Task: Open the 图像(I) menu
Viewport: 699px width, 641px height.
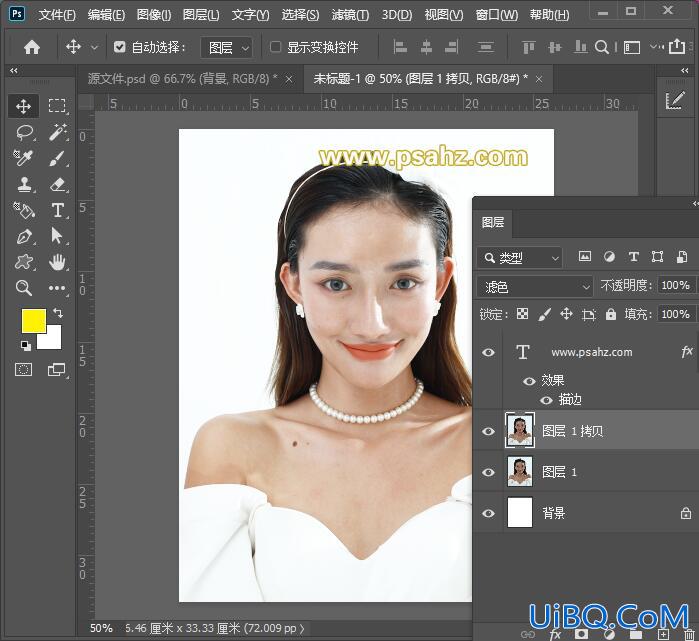Action: coord(154,15)
